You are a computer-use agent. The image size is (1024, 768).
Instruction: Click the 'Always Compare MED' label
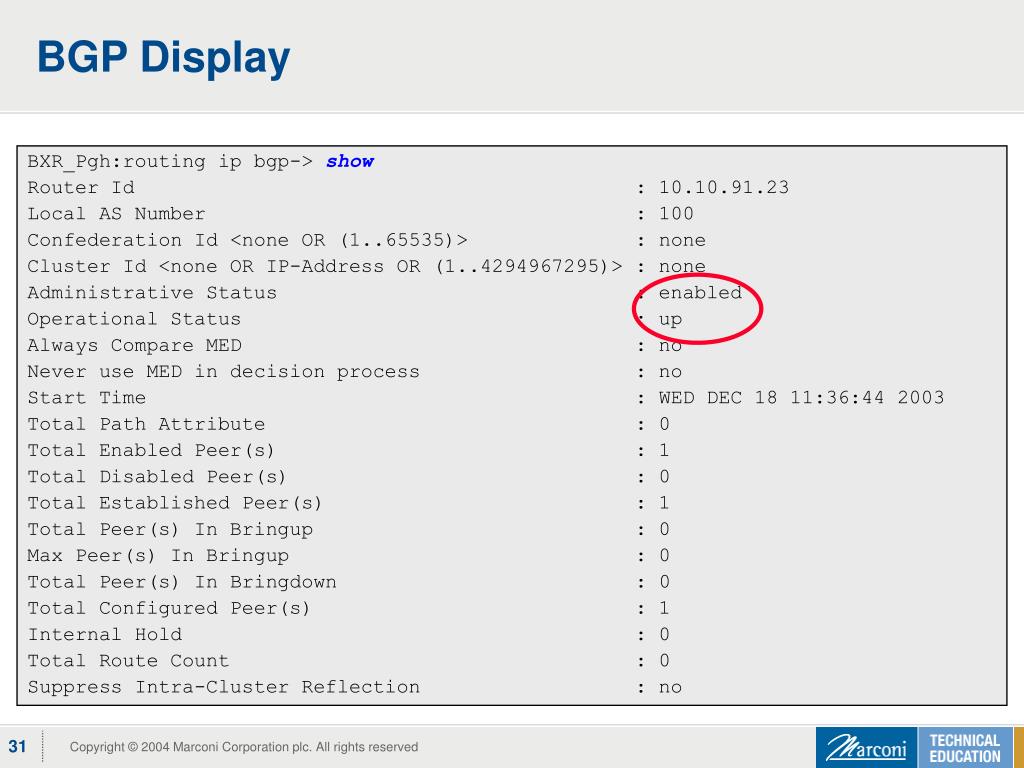point(135,345)
